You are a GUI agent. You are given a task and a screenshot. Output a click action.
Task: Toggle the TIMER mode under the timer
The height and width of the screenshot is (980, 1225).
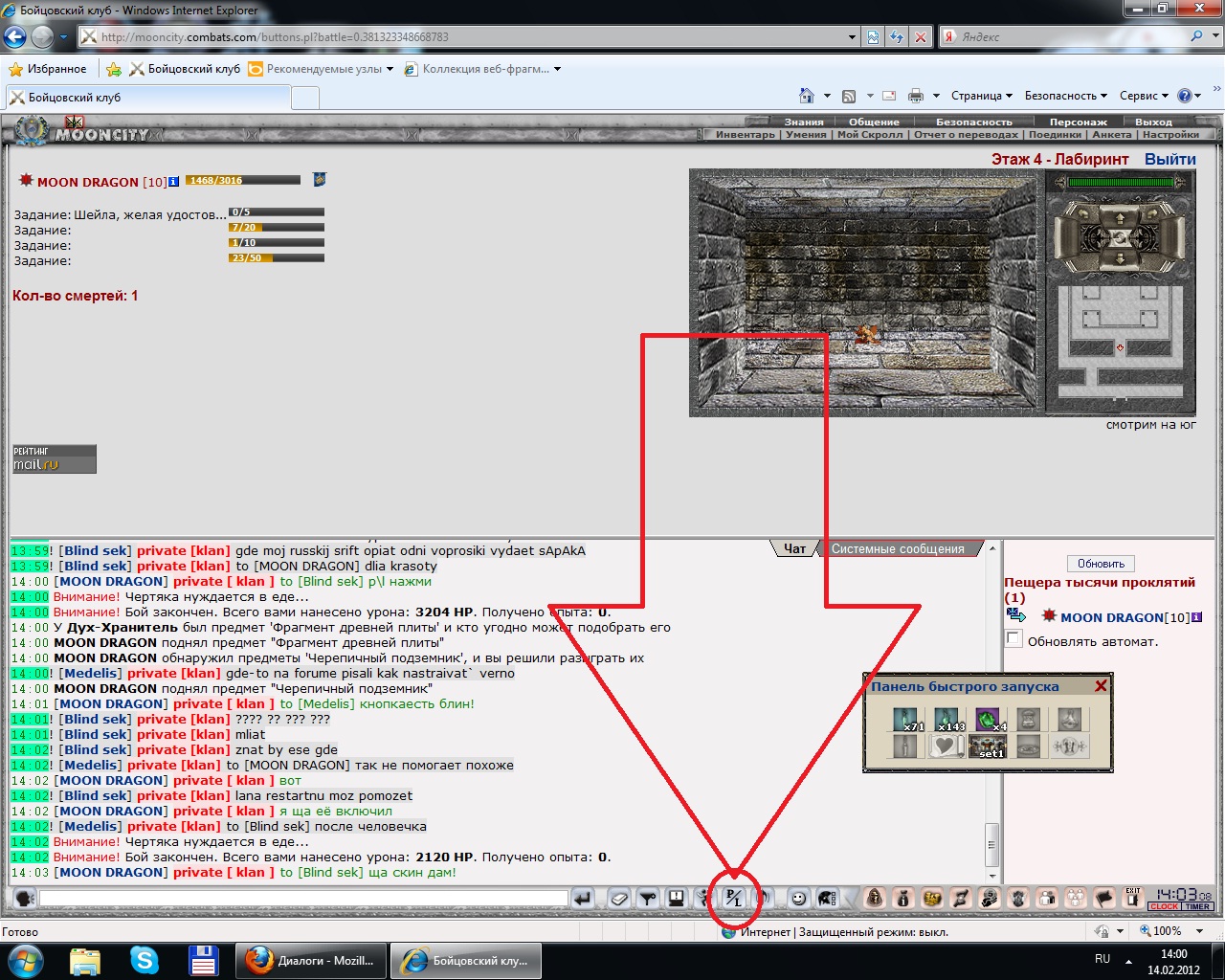1197,906
